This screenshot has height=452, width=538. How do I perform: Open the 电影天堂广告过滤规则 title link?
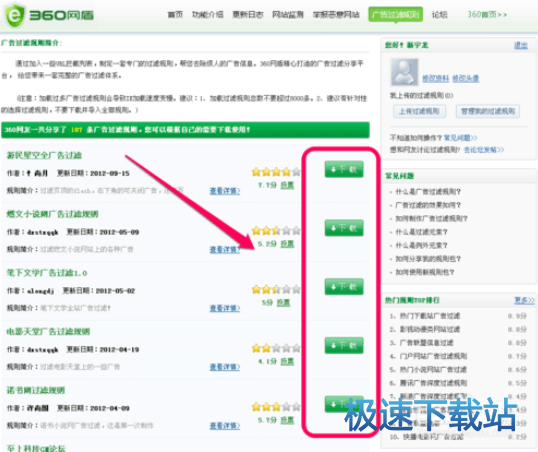point(48,332)
